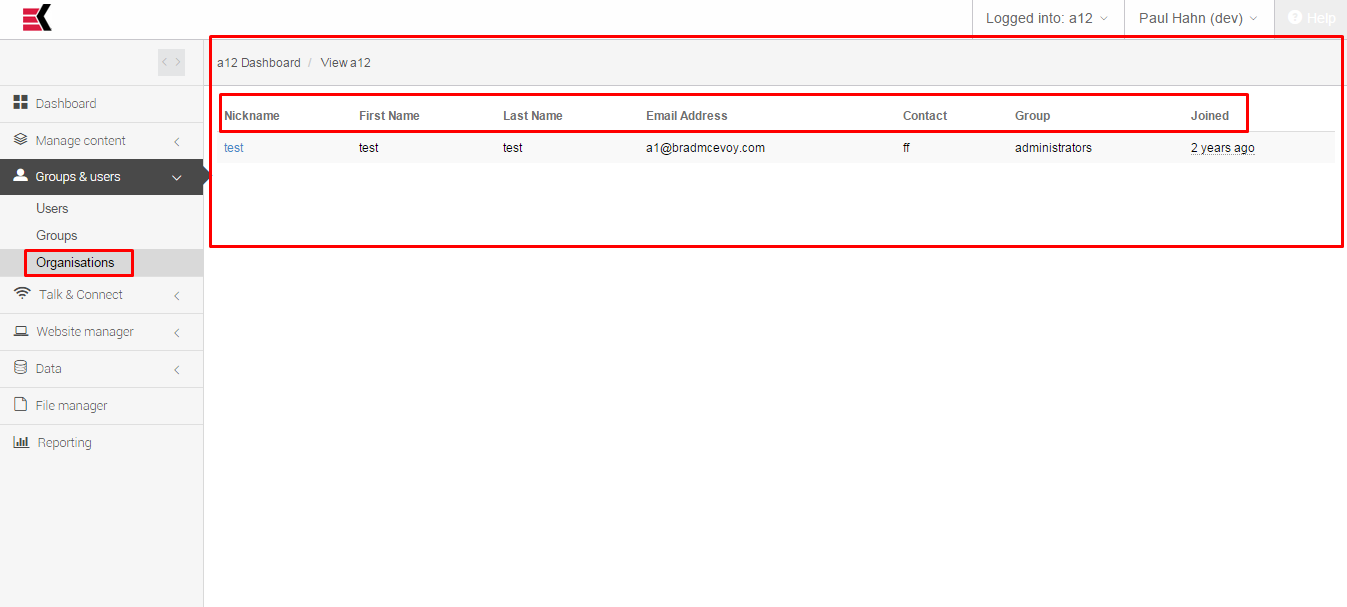Select Groups & users menu item

[x=101, y=177]
